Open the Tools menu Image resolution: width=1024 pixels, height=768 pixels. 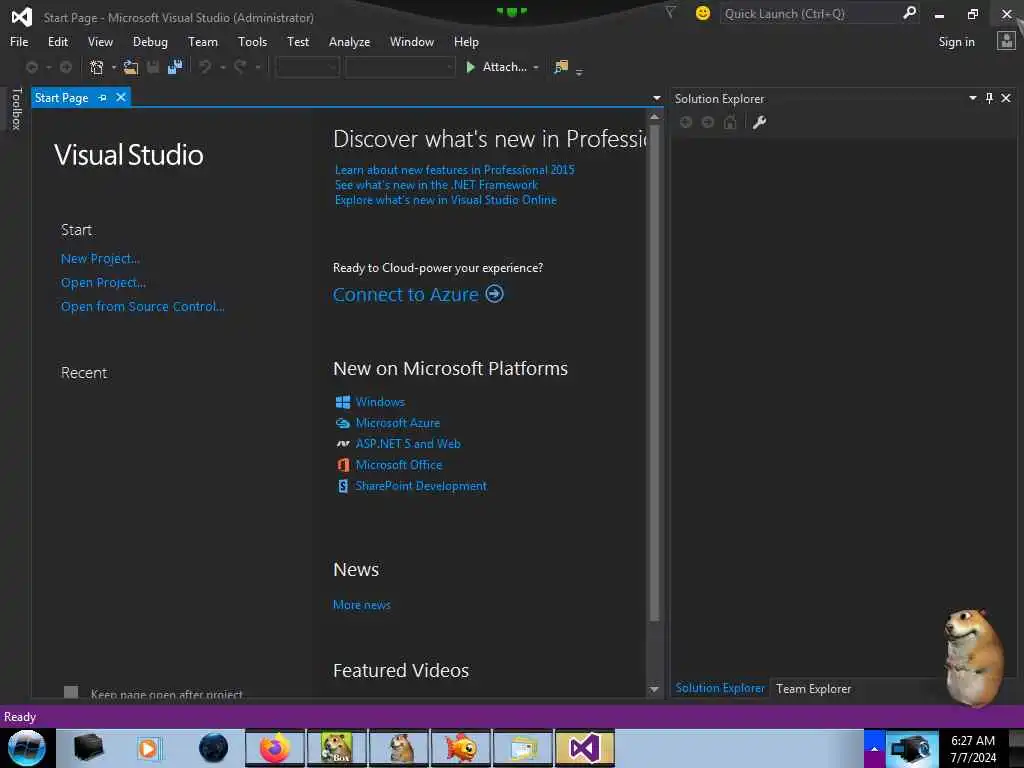(x=252, y=42)
